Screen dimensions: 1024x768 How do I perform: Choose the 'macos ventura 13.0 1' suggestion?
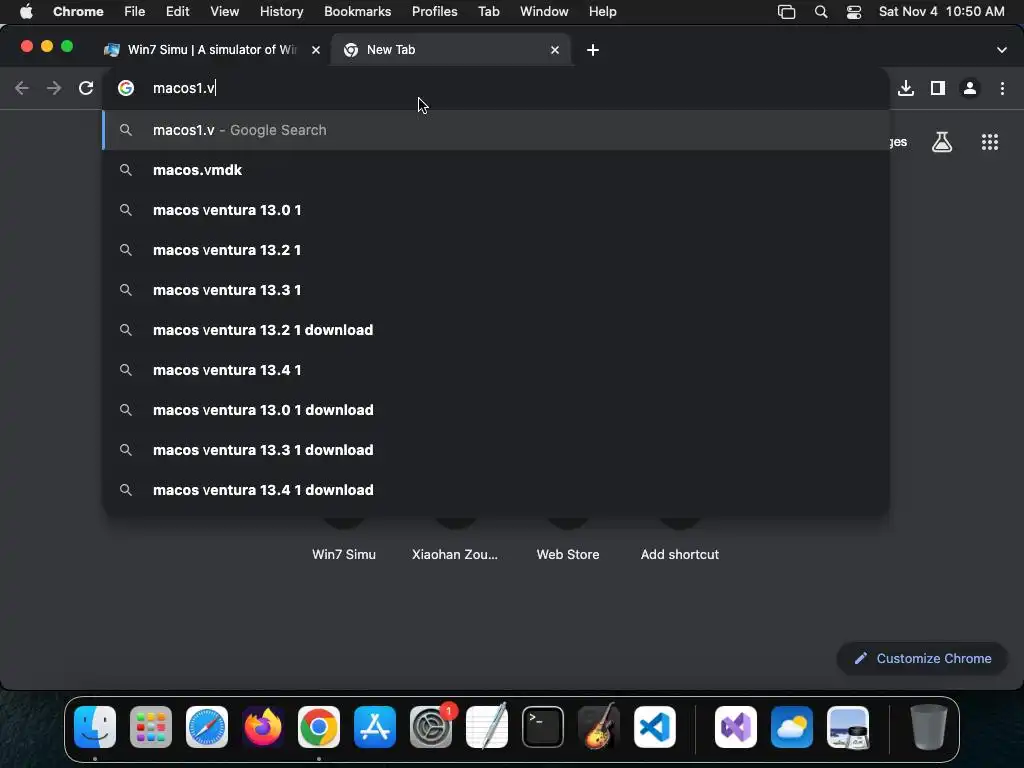[x=496, y=210]
